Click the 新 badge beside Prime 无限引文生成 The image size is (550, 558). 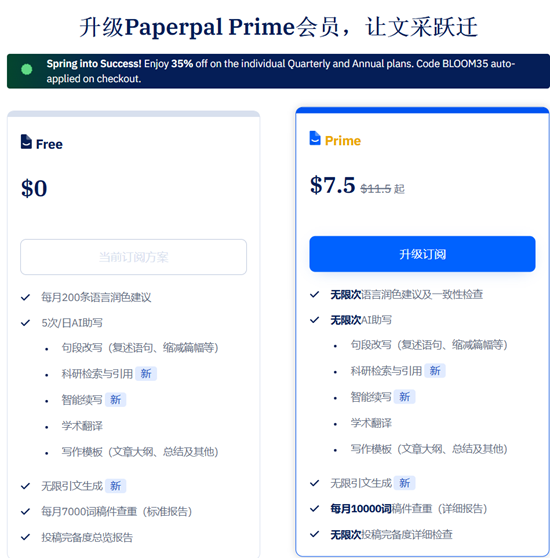pos(404,483)
